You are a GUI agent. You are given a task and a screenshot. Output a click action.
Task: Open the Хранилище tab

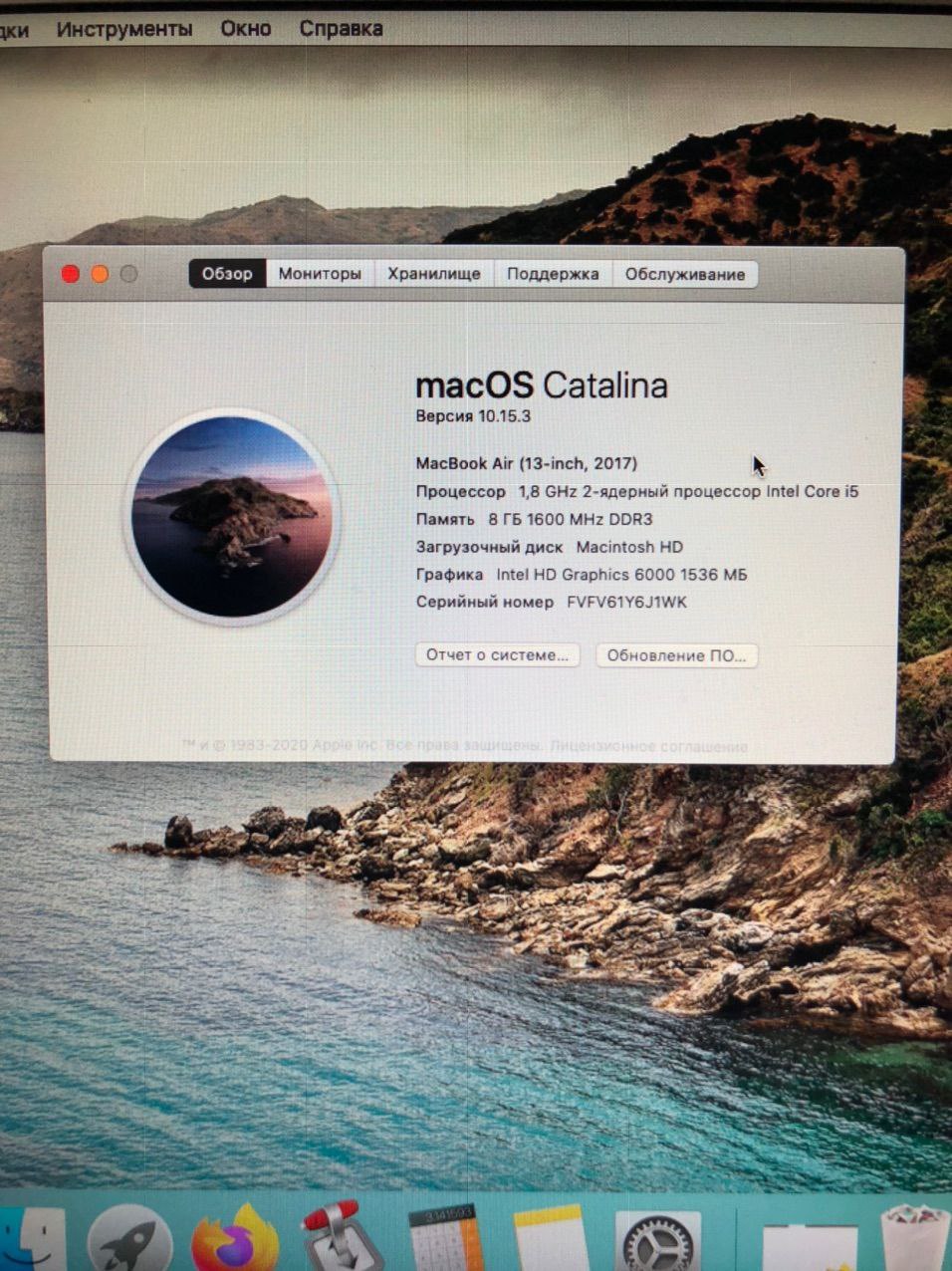(434, 274)
